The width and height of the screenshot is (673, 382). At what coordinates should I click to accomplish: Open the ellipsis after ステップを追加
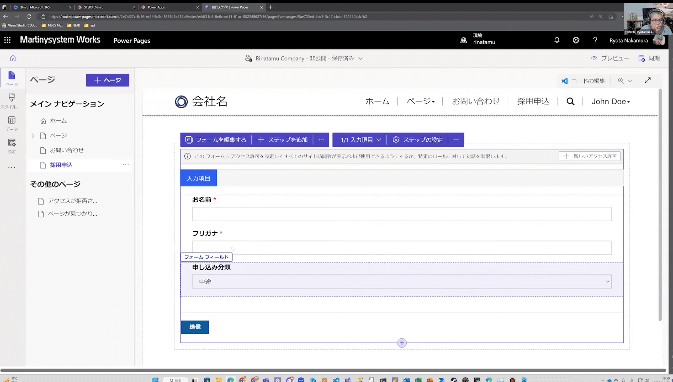pos(321,140)
